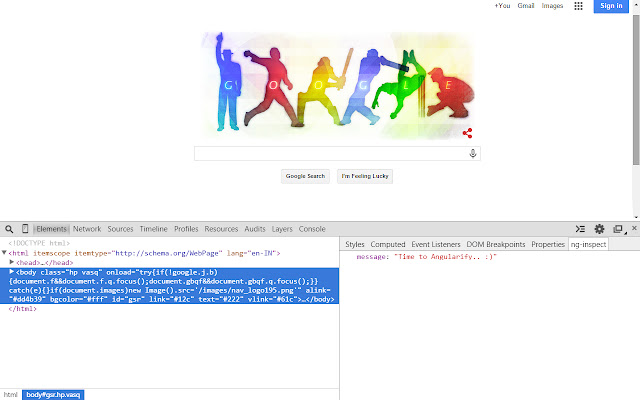Open the DevTools settings gear
This screenshot has height=400, width=640.
[x=600, y=229]
